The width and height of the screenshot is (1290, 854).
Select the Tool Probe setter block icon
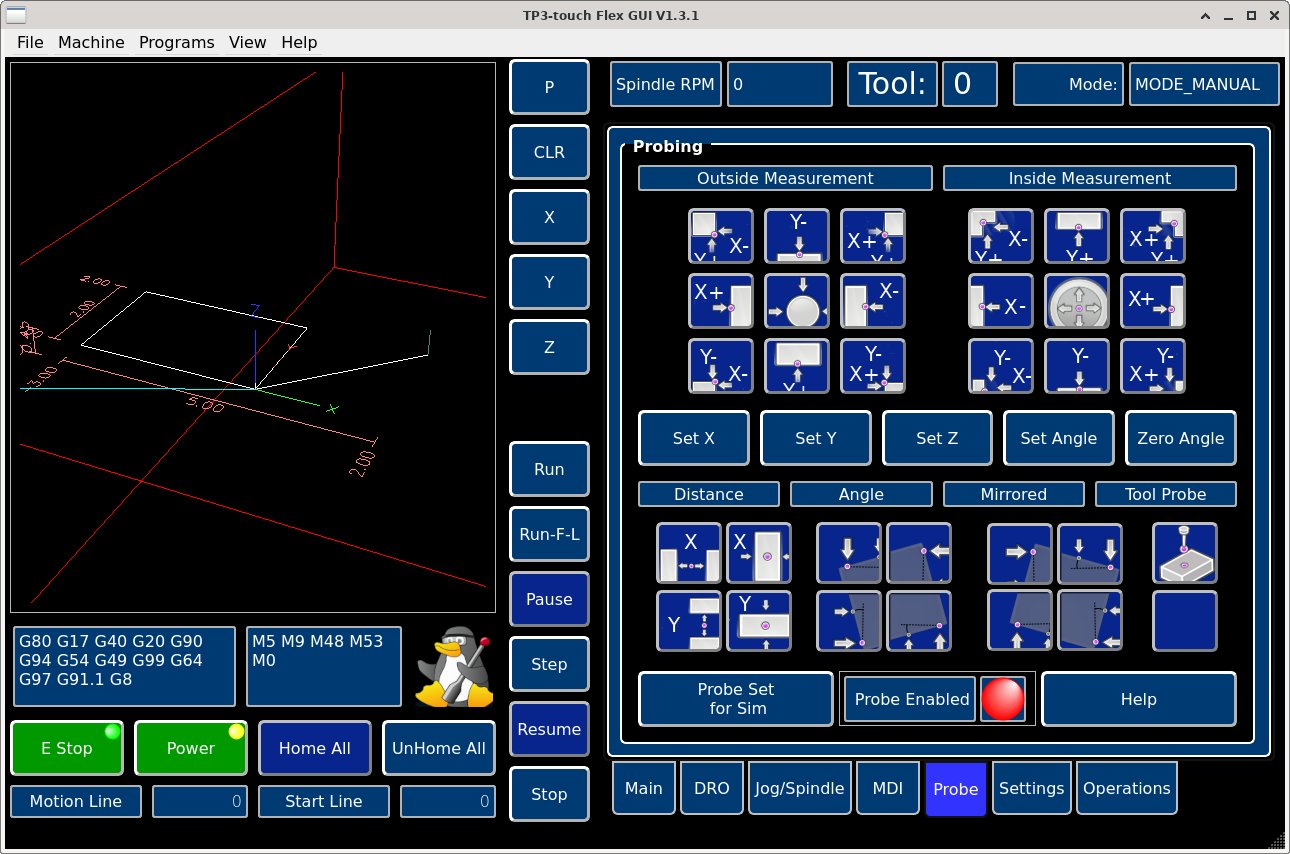tap(1184, 553)
